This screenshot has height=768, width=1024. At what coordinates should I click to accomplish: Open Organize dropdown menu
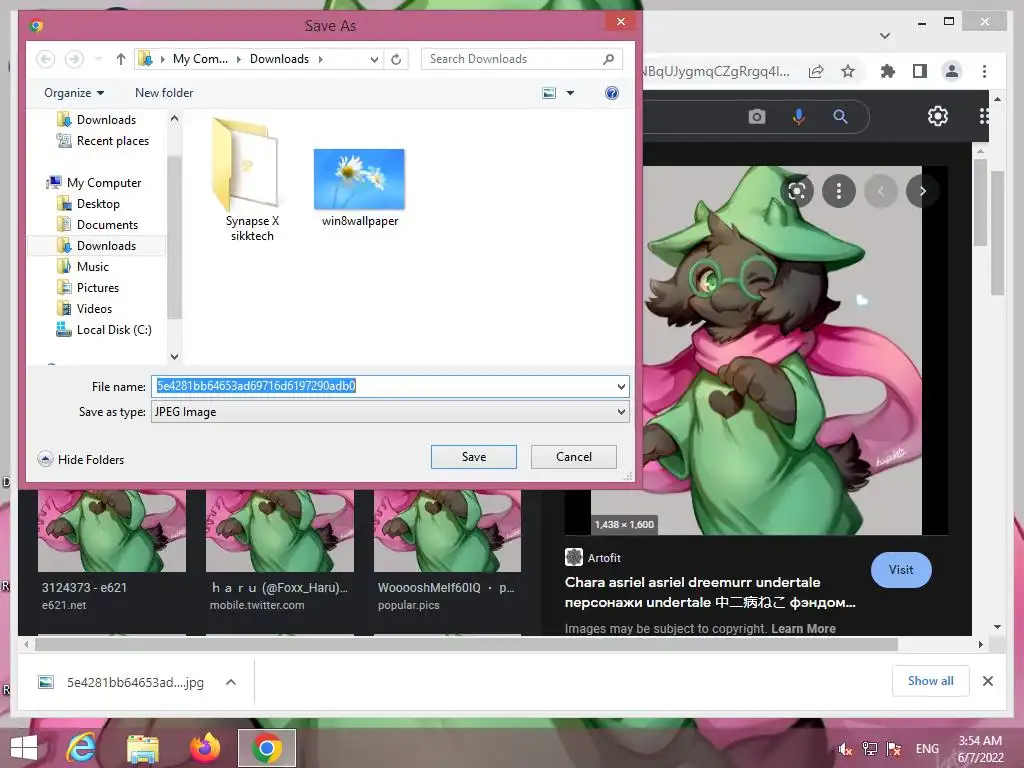(x=74, y=93)
